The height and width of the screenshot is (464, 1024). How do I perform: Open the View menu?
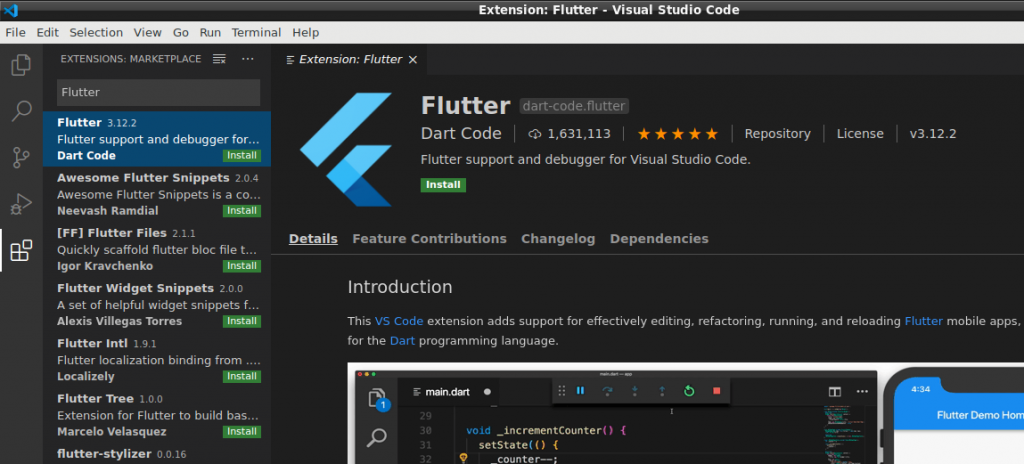click(x=148, y=32)
